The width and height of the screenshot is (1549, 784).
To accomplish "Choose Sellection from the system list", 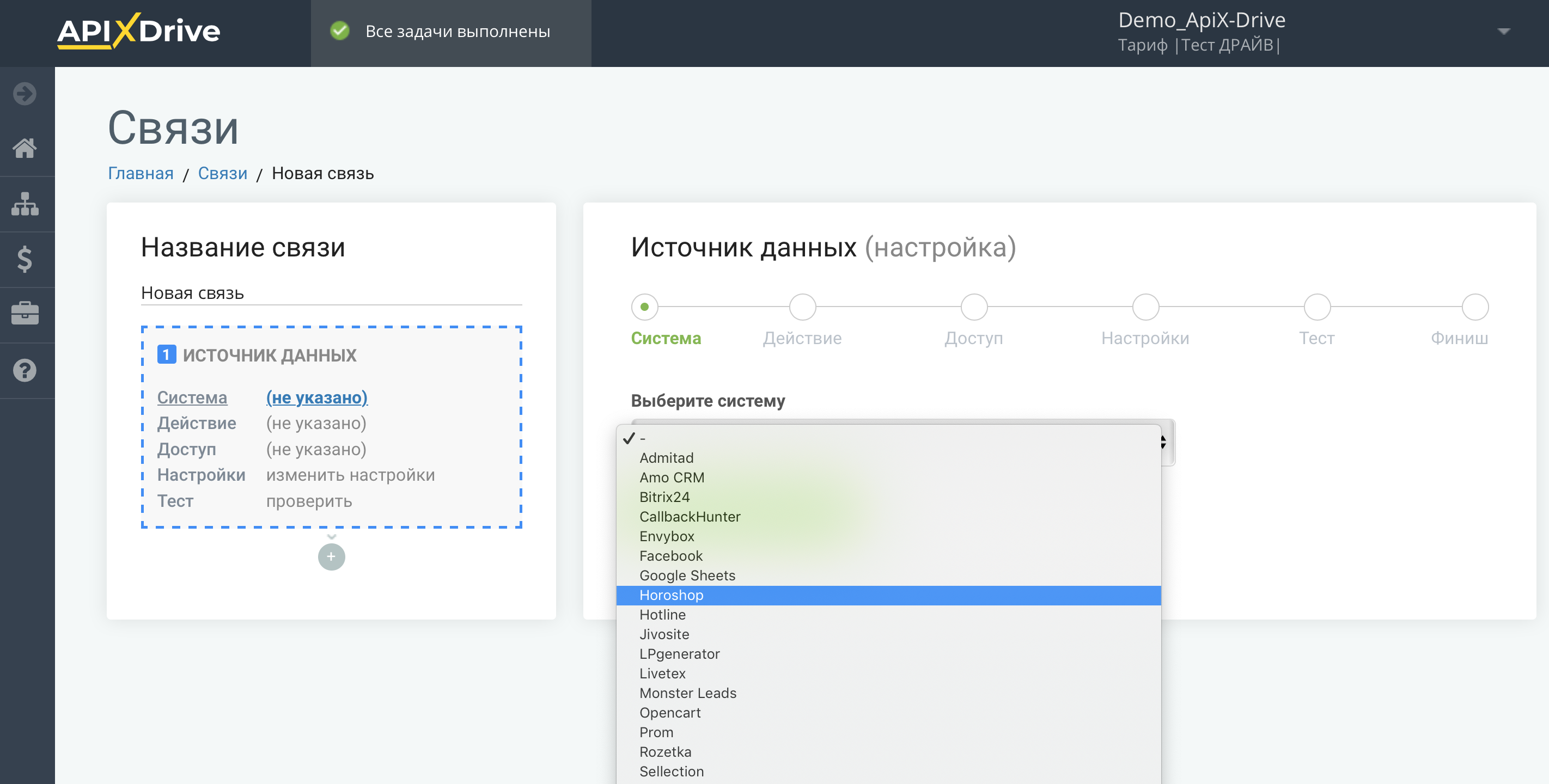I will click(x=888, y=772).
